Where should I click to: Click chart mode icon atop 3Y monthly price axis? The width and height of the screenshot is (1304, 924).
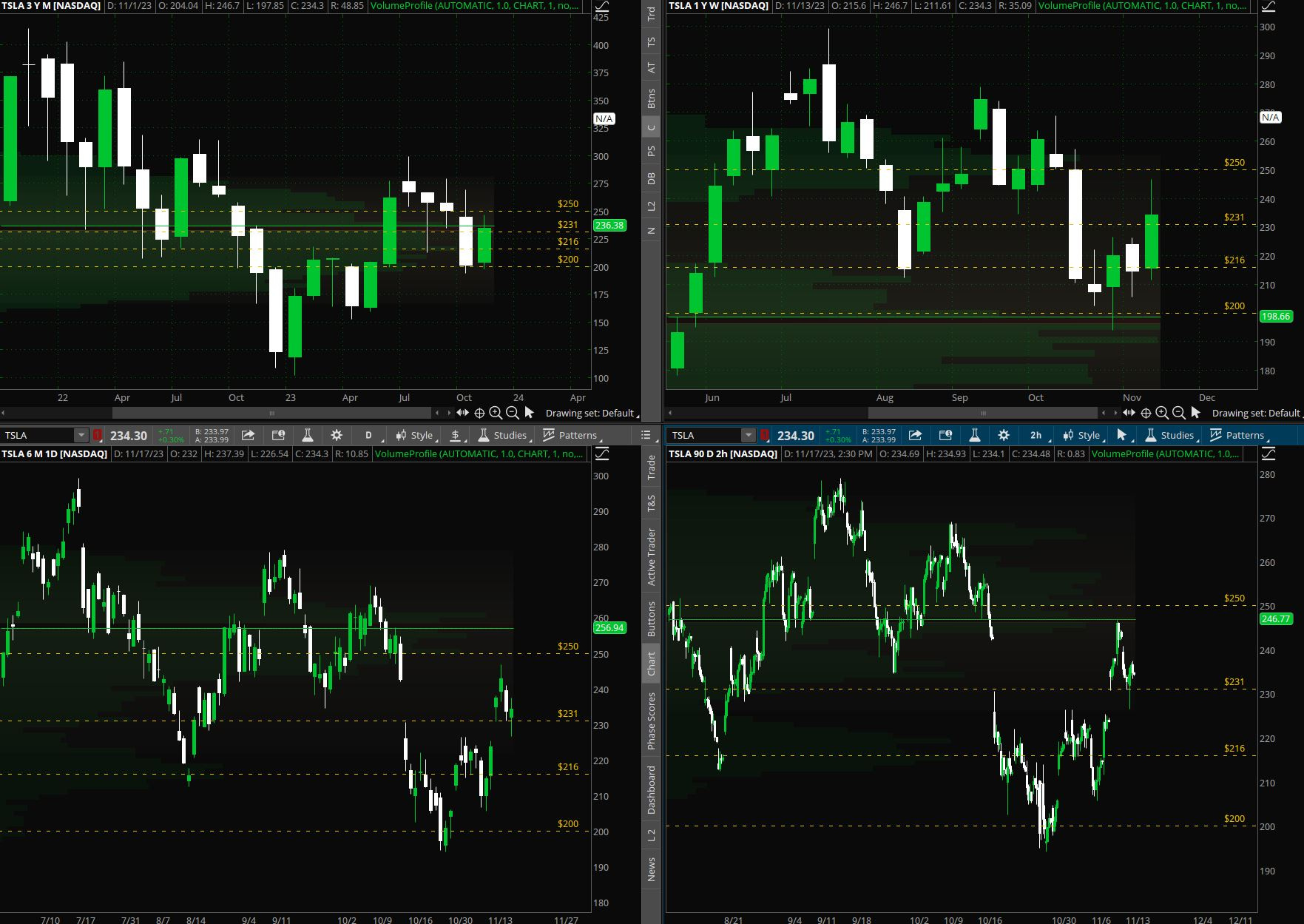point(602,6)
